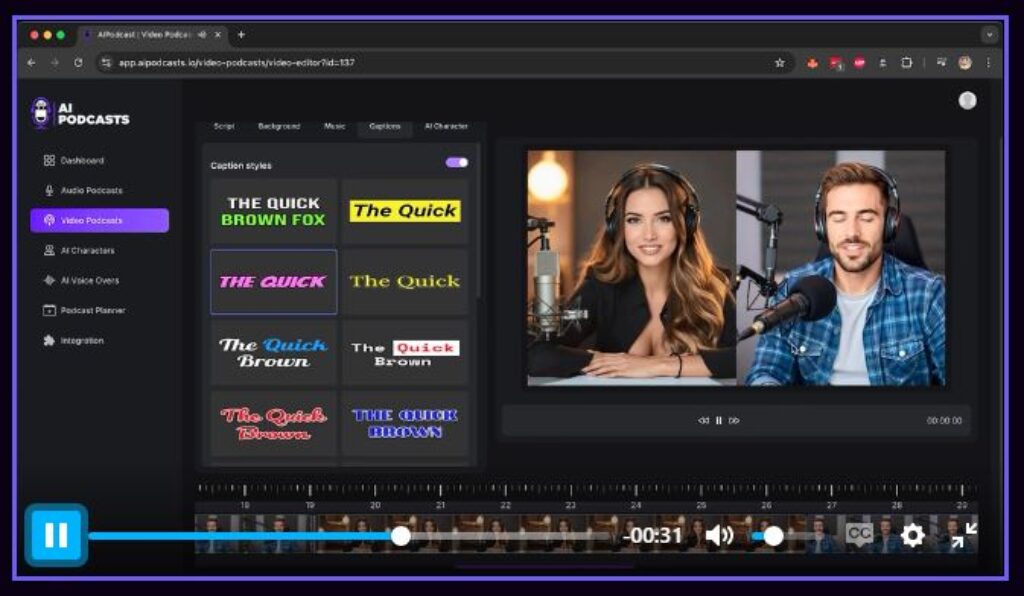This screenshot has height=596, width=1024.
Task: Bookmark the page with the star icon
Action: pos(779,63)
